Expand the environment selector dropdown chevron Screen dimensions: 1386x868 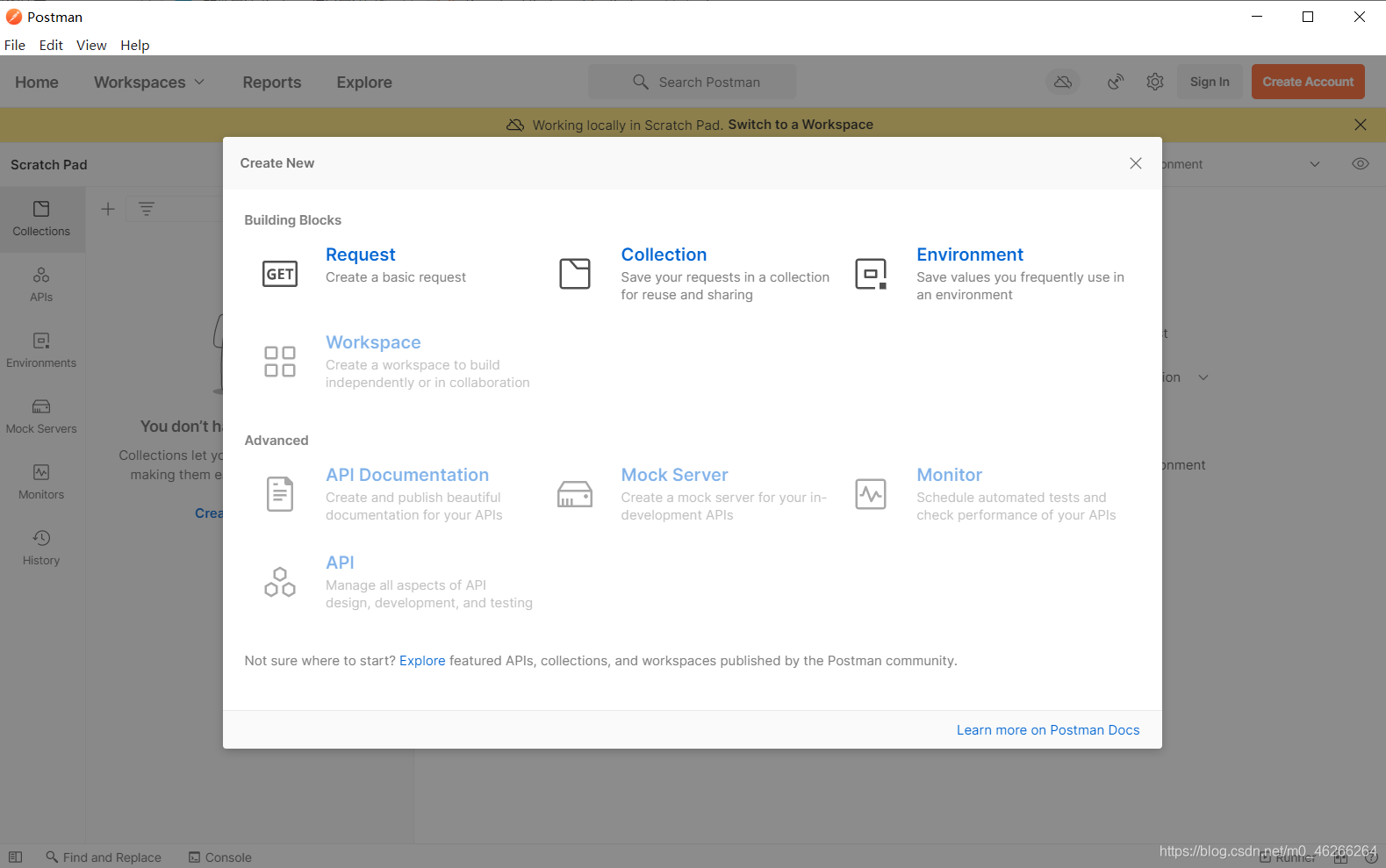[x=1315, y=164]
